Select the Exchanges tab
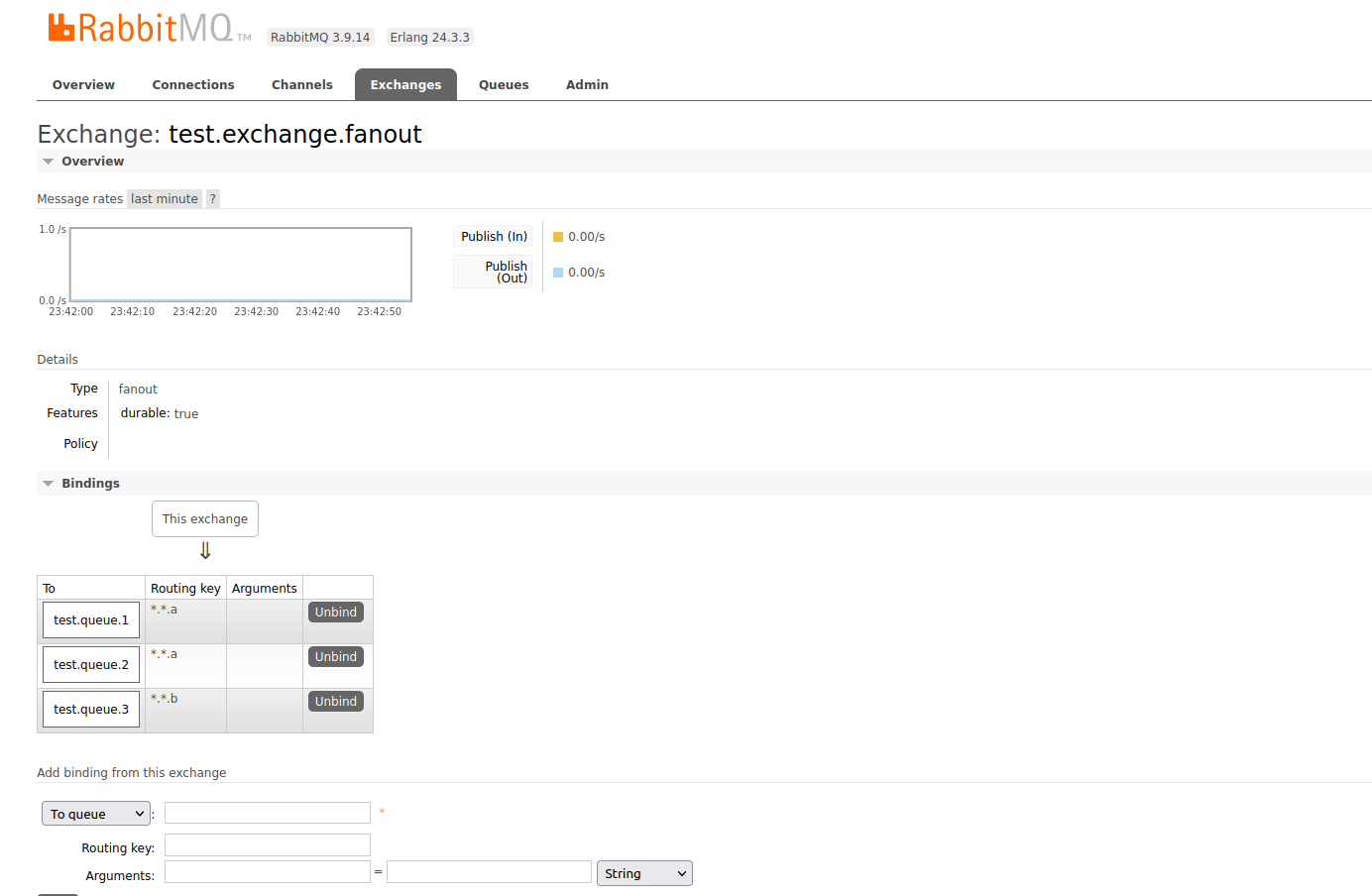This screenshot has width=1372, height=896. tap(405, 85)
